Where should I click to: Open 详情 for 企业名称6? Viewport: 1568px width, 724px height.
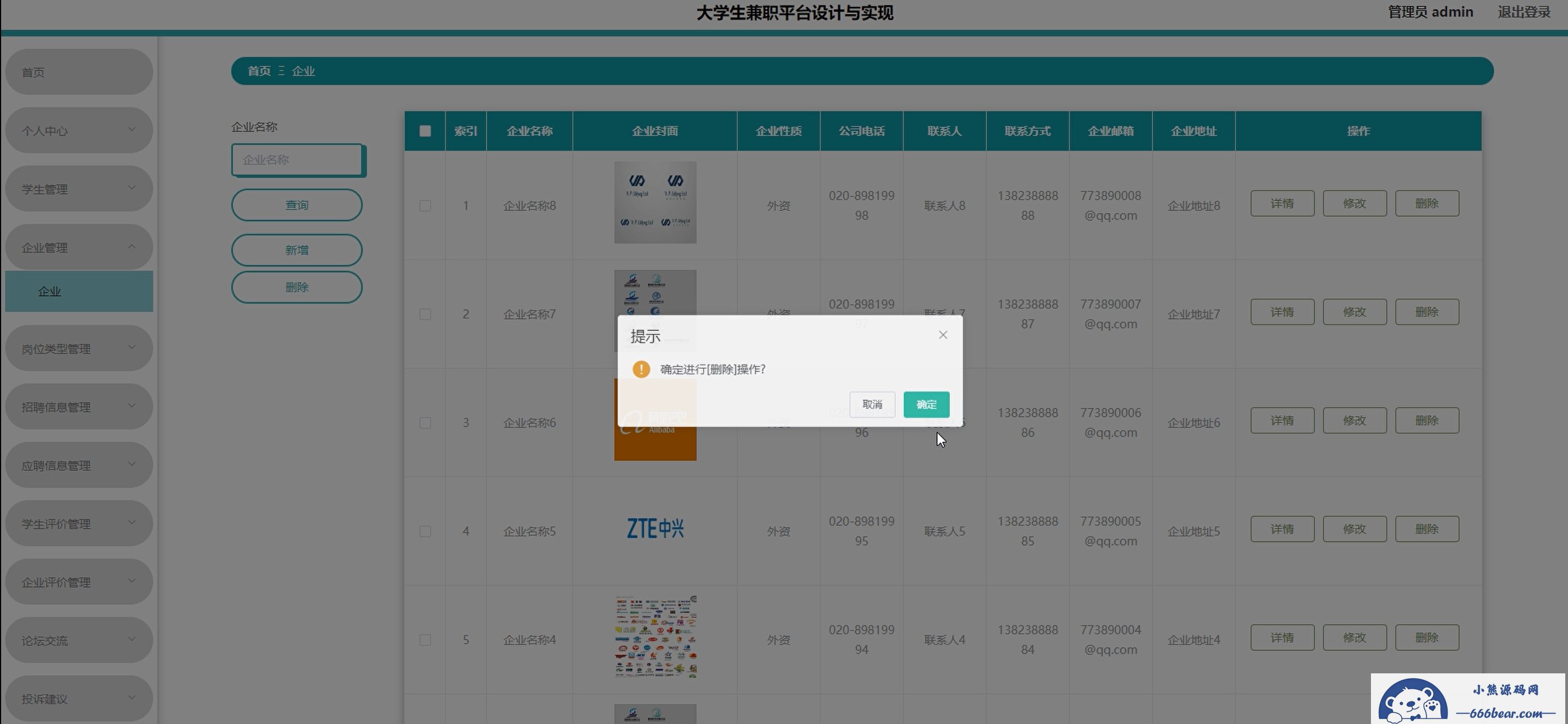click(x=1282, y=421)
